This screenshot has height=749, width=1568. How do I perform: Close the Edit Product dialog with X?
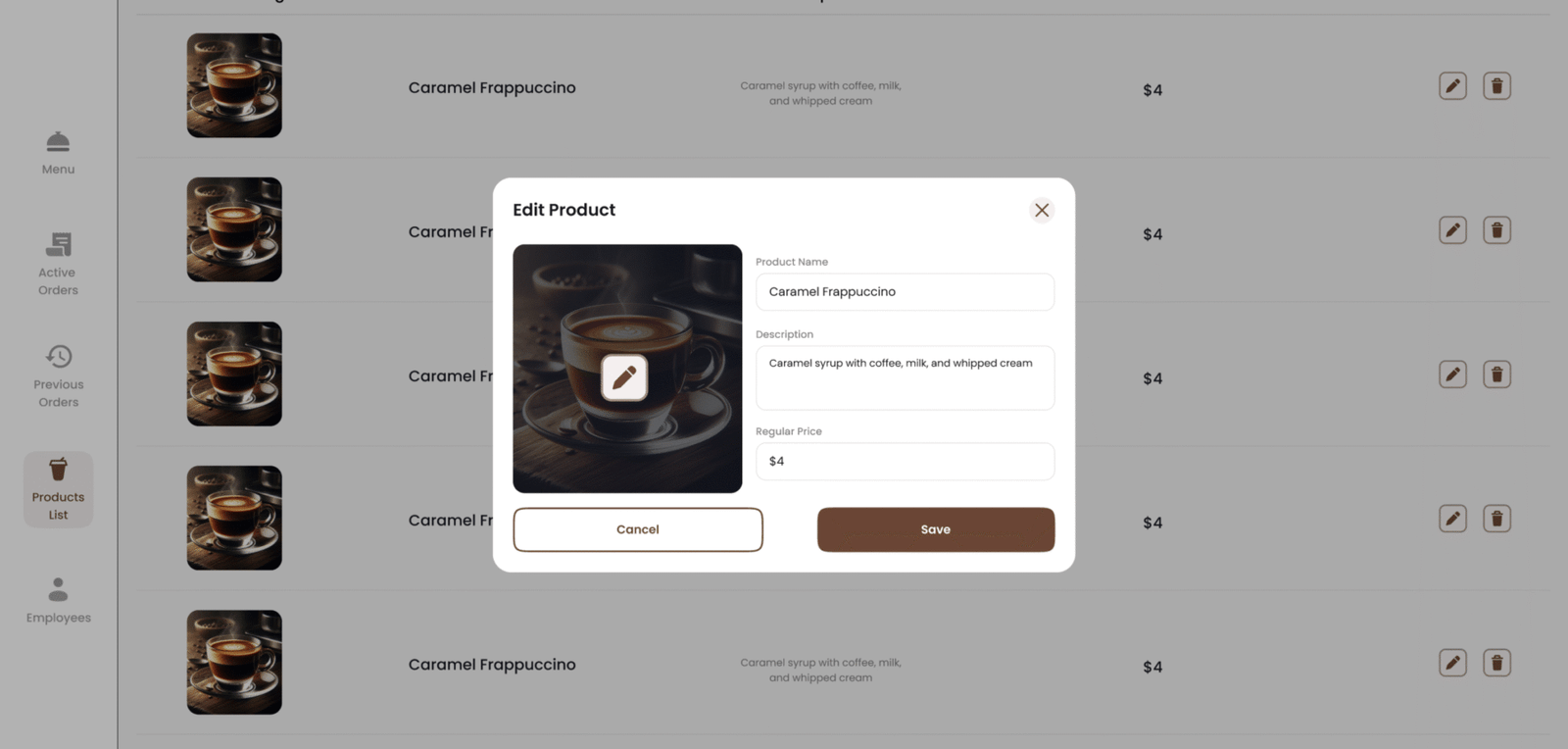tap(1041, 210)
